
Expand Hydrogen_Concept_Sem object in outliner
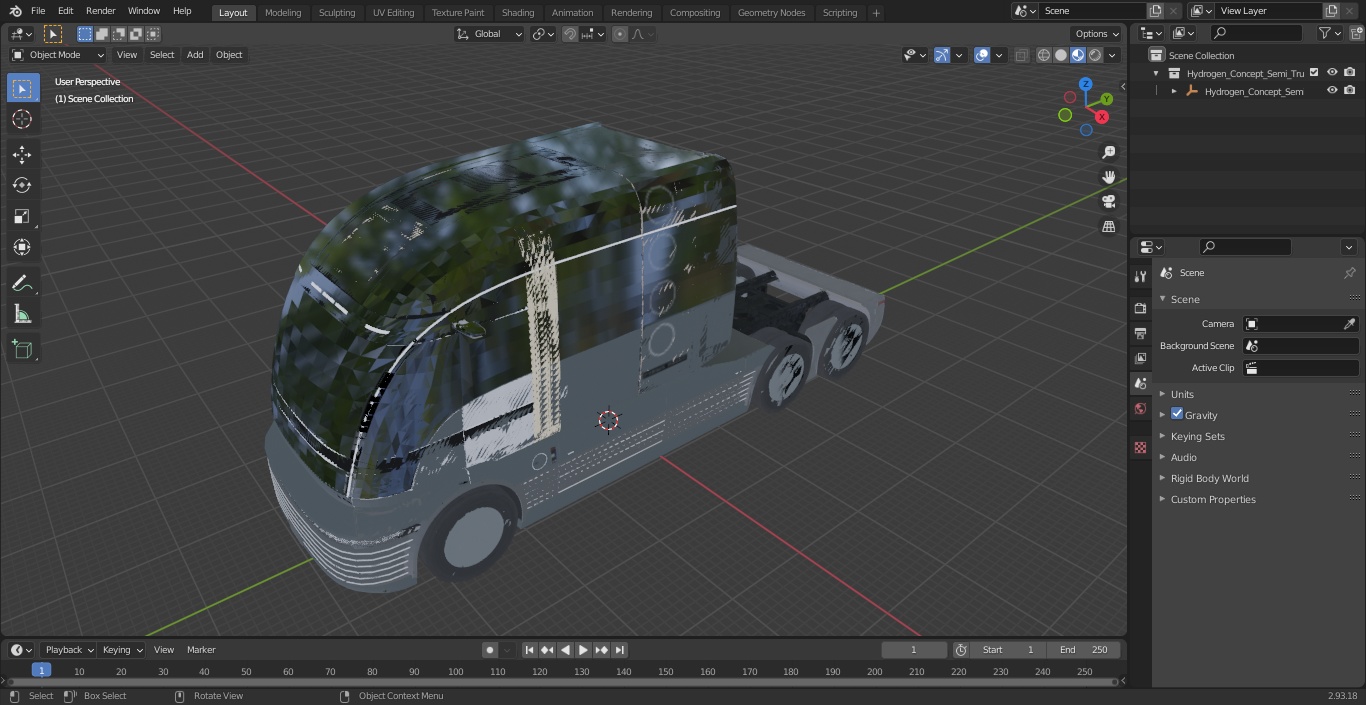coord(1174,91)
